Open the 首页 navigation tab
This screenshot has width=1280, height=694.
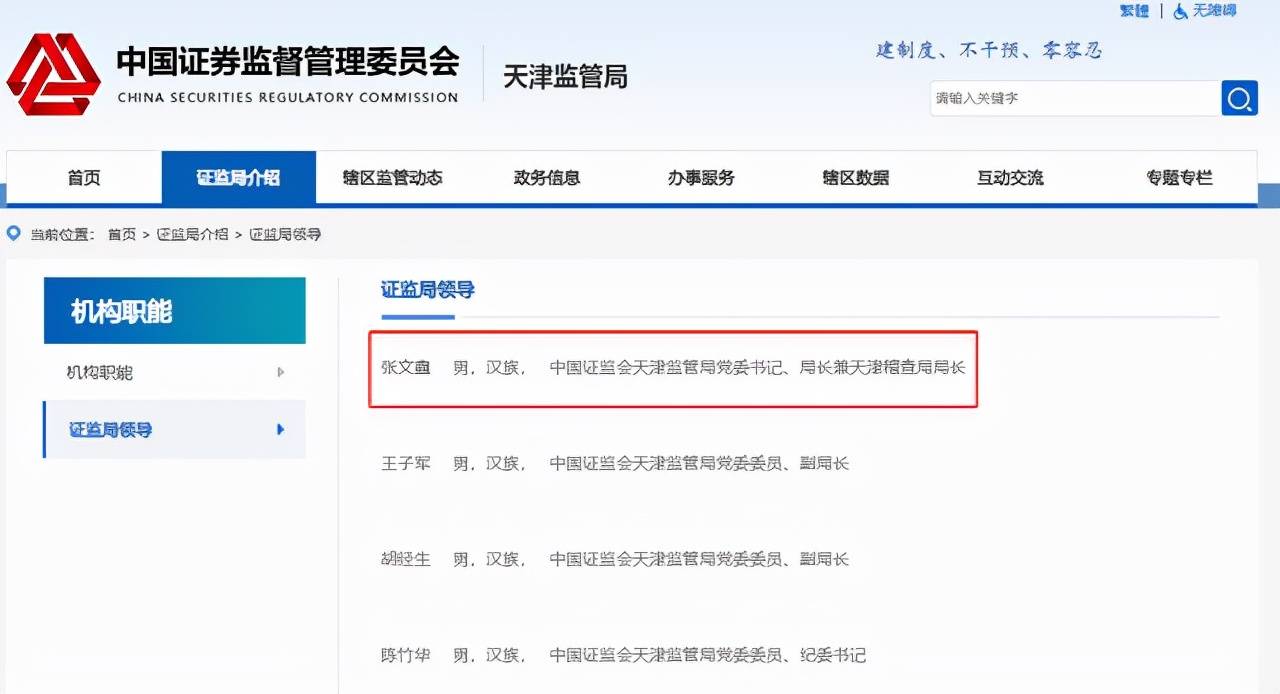coord(84,178)
